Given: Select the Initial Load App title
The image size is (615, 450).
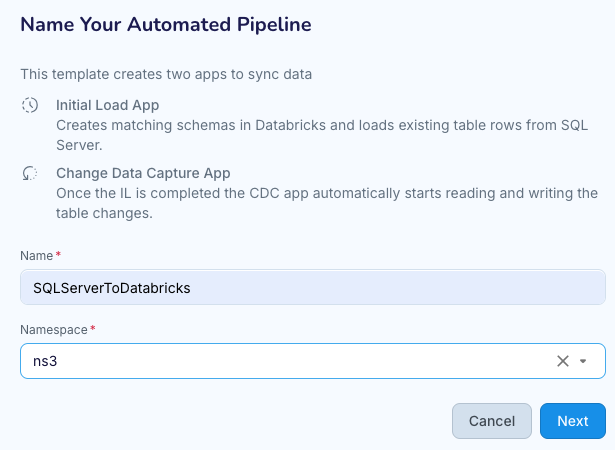Looking at the screenshot, I should coord(107,106).
